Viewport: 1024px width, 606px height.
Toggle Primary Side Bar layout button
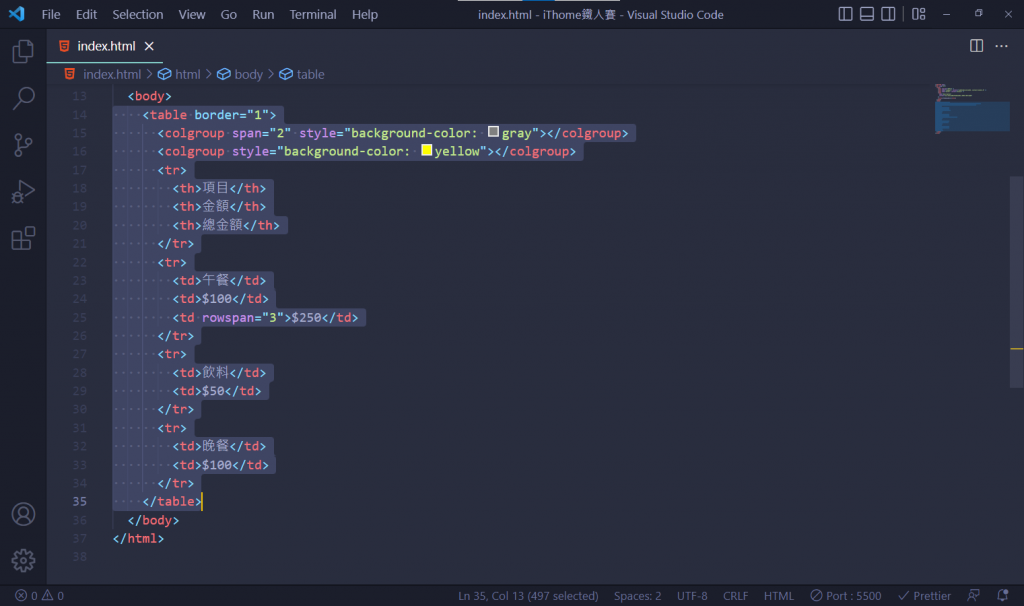click(x=845, y=14)
